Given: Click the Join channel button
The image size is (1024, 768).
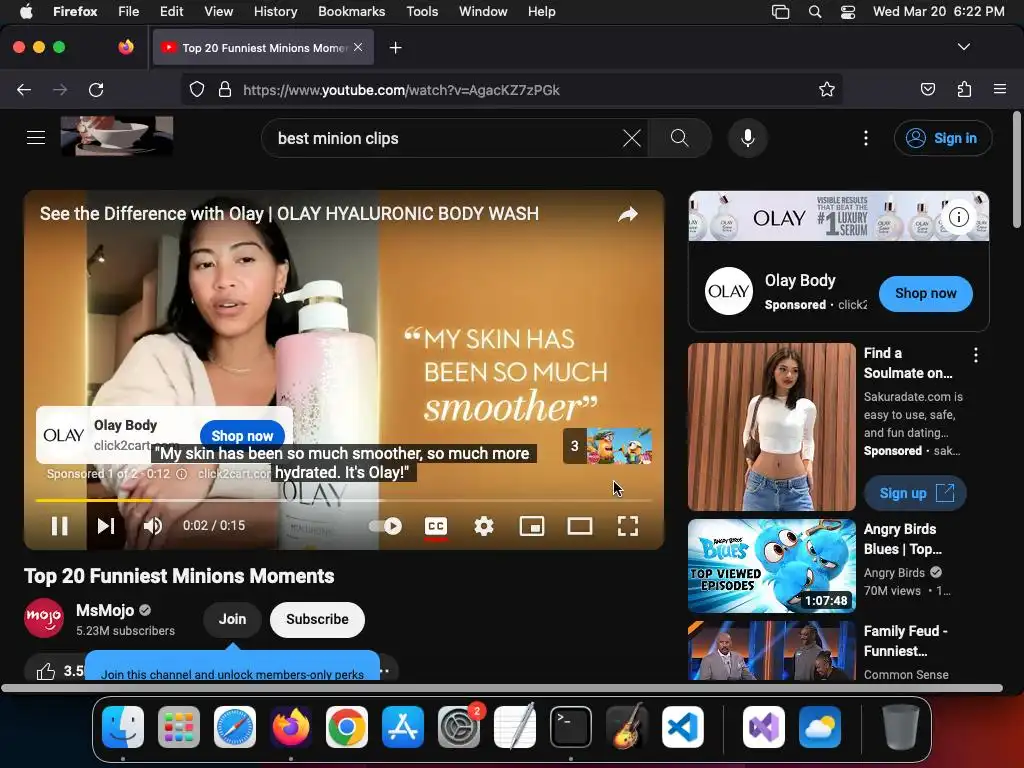Looking at the screenshot, I should [232, 619].
